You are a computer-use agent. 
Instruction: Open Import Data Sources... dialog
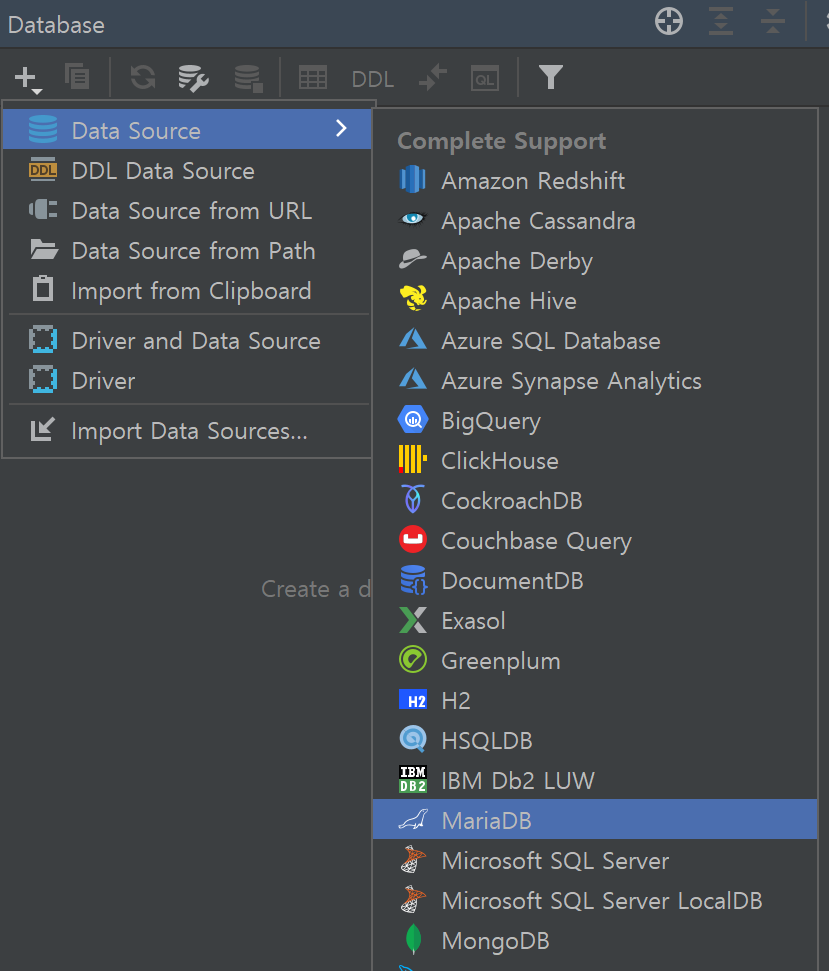[x=187, y=431]
